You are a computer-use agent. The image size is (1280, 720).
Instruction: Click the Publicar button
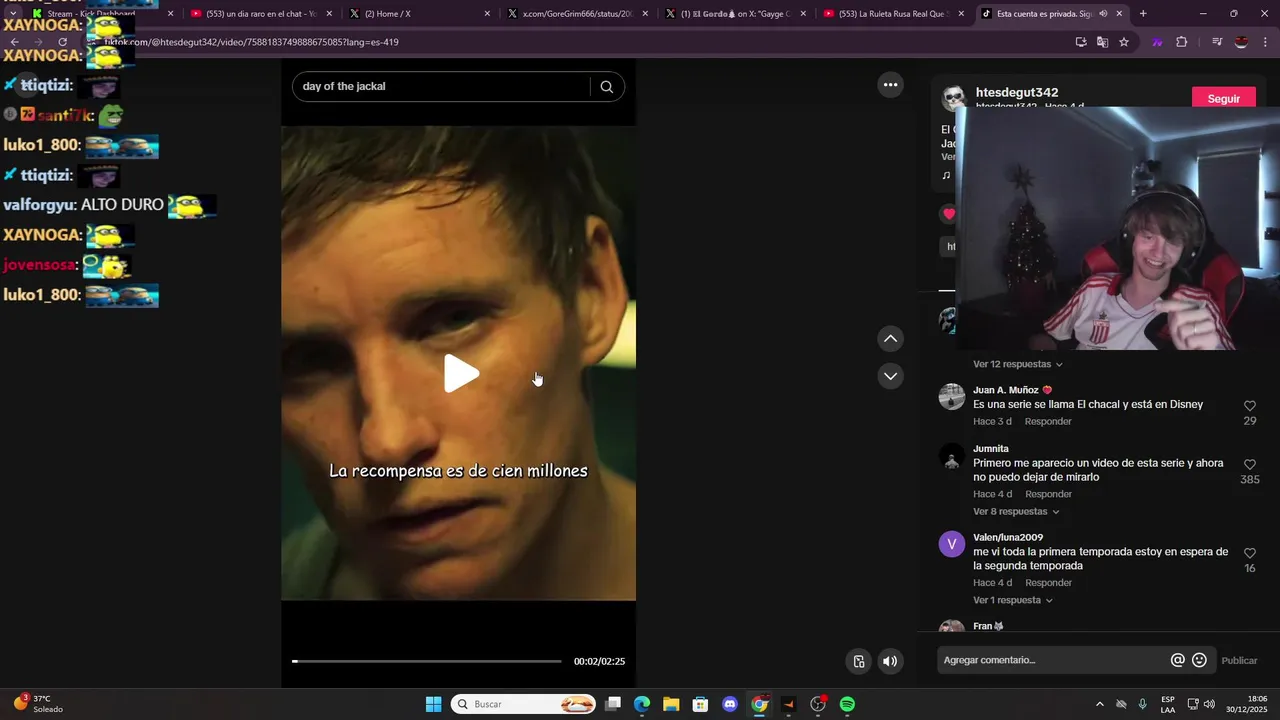[1239, 660]
